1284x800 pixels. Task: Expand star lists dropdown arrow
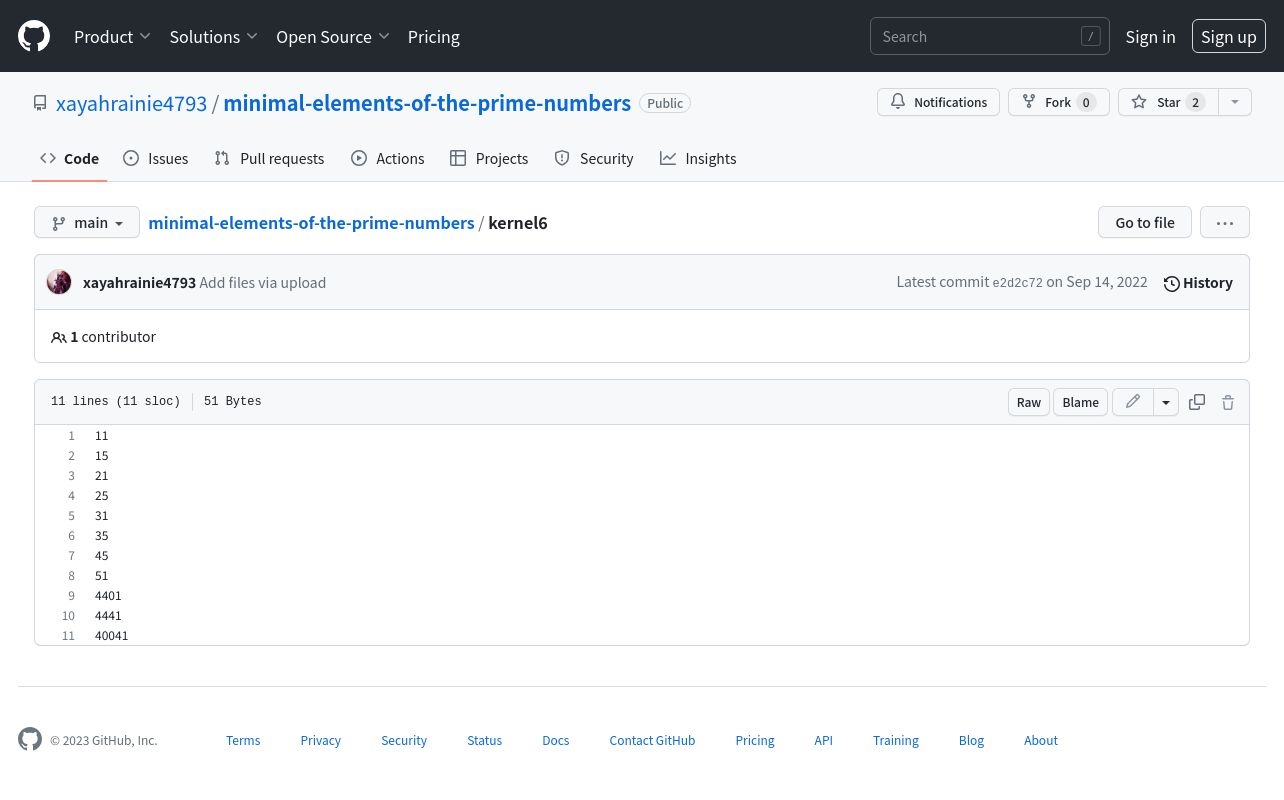pos(1235,102)
